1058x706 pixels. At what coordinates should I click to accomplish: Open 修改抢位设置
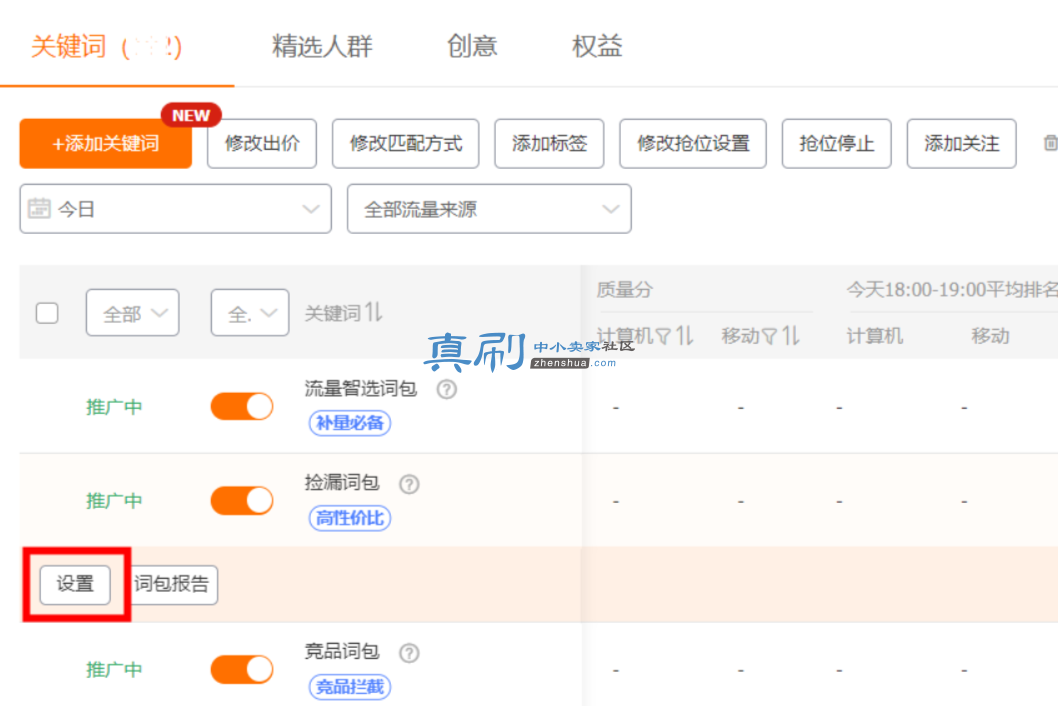[x=693, y=143]
